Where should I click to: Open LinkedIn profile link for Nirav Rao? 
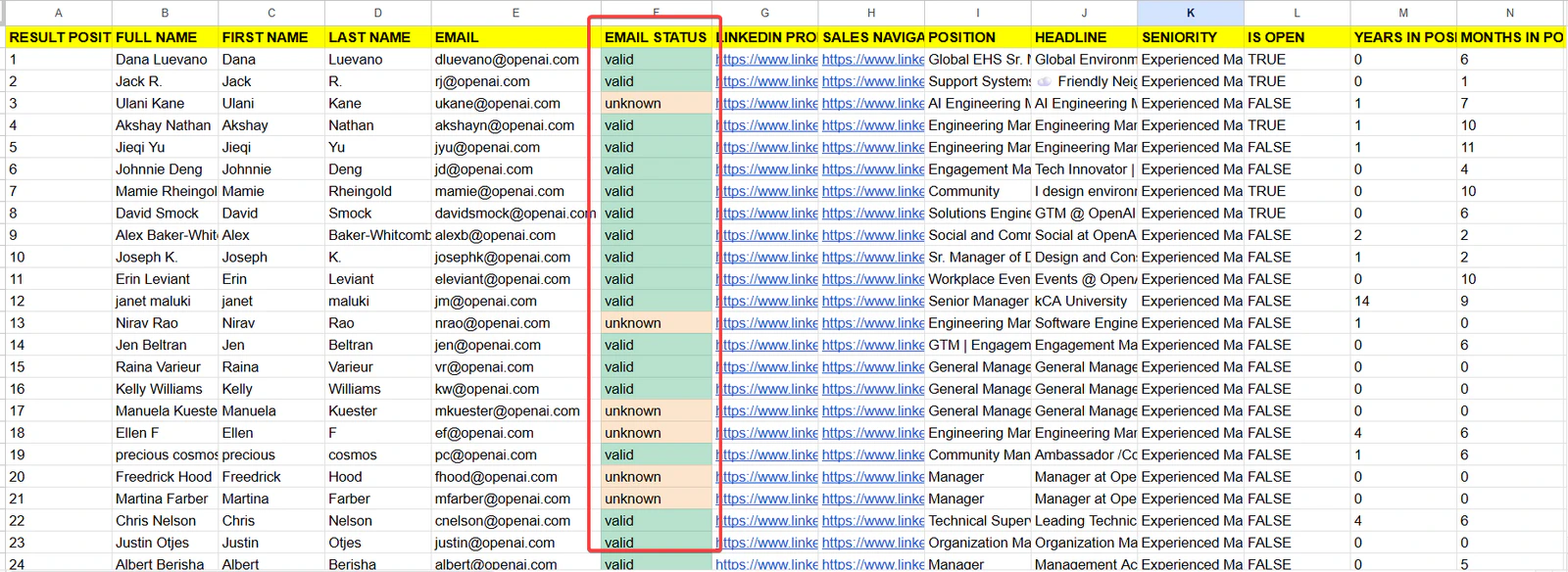(766, 323)
